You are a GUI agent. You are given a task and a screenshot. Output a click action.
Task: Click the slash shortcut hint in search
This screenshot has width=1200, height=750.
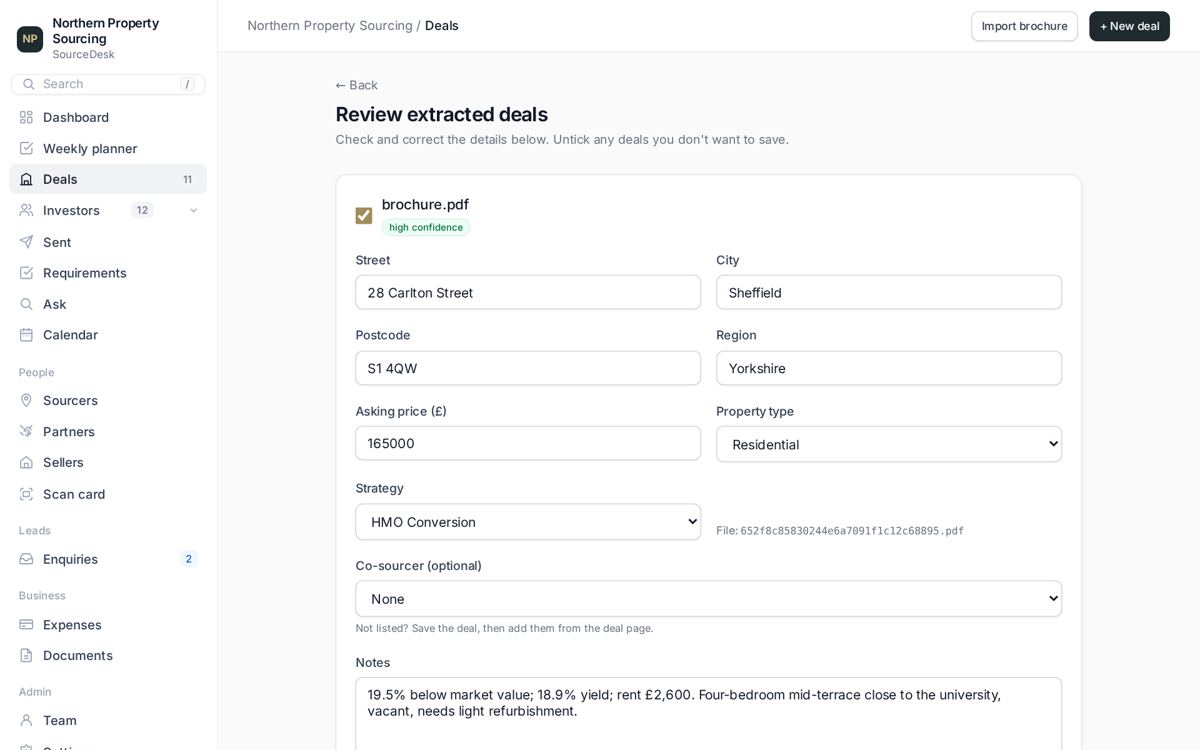click(x=187, y=84)
